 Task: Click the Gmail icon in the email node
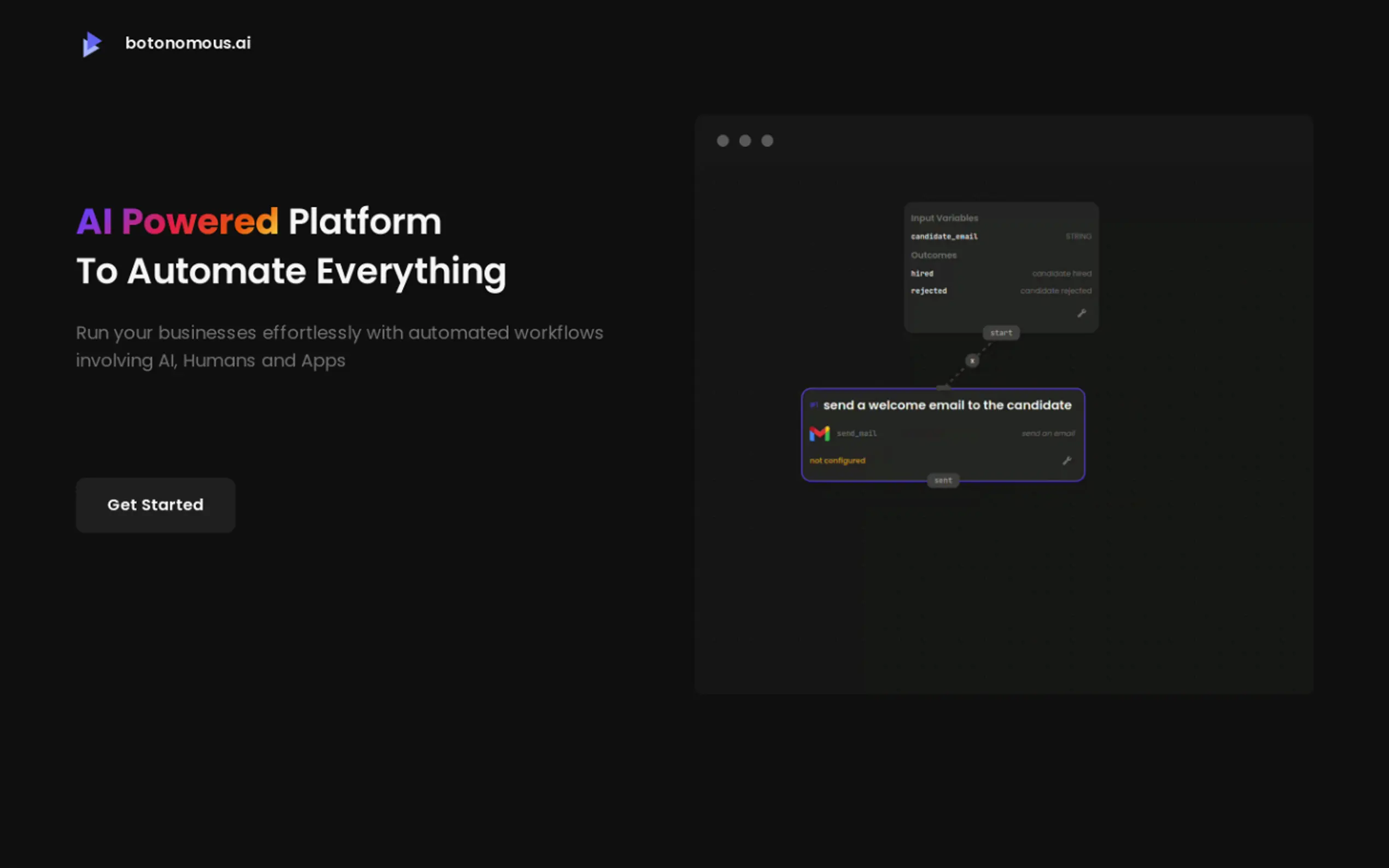click(x=819, y=433)
